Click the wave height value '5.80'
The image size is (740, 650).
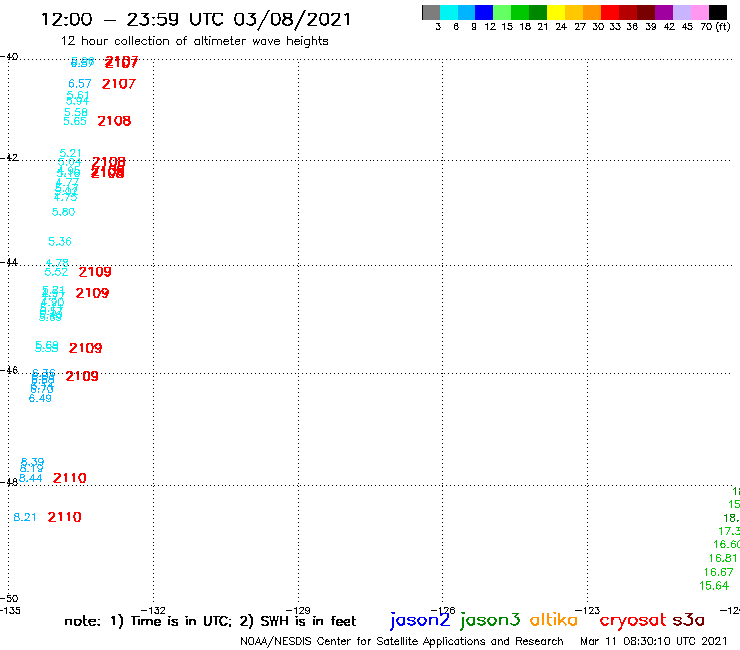click(x=63, y=212)
